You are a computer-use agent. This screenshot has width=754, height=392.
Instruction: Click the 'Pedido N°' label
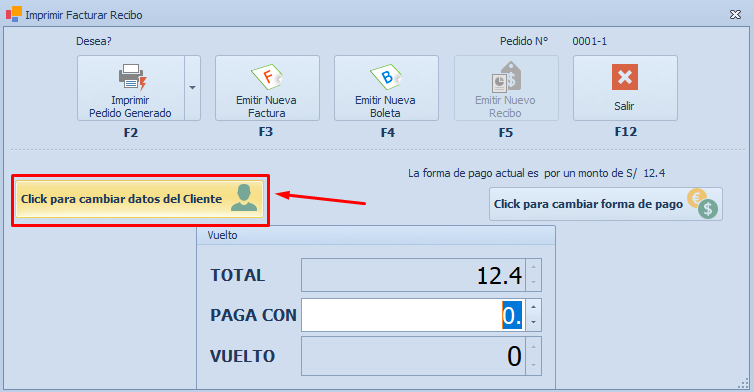click(x=524, y=41)
